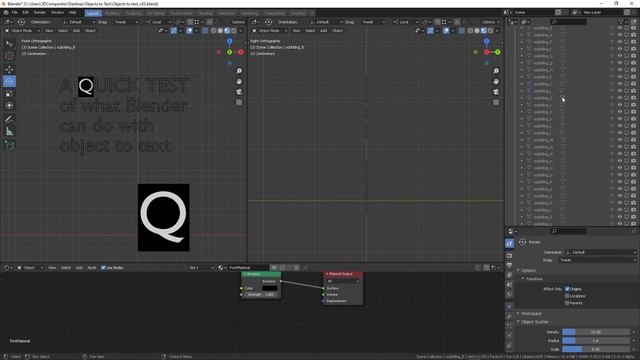The image size is (640, 360).
Task: Click zoom magnifier in Front Orthographic viewport
Action: (x=239, y=71)
